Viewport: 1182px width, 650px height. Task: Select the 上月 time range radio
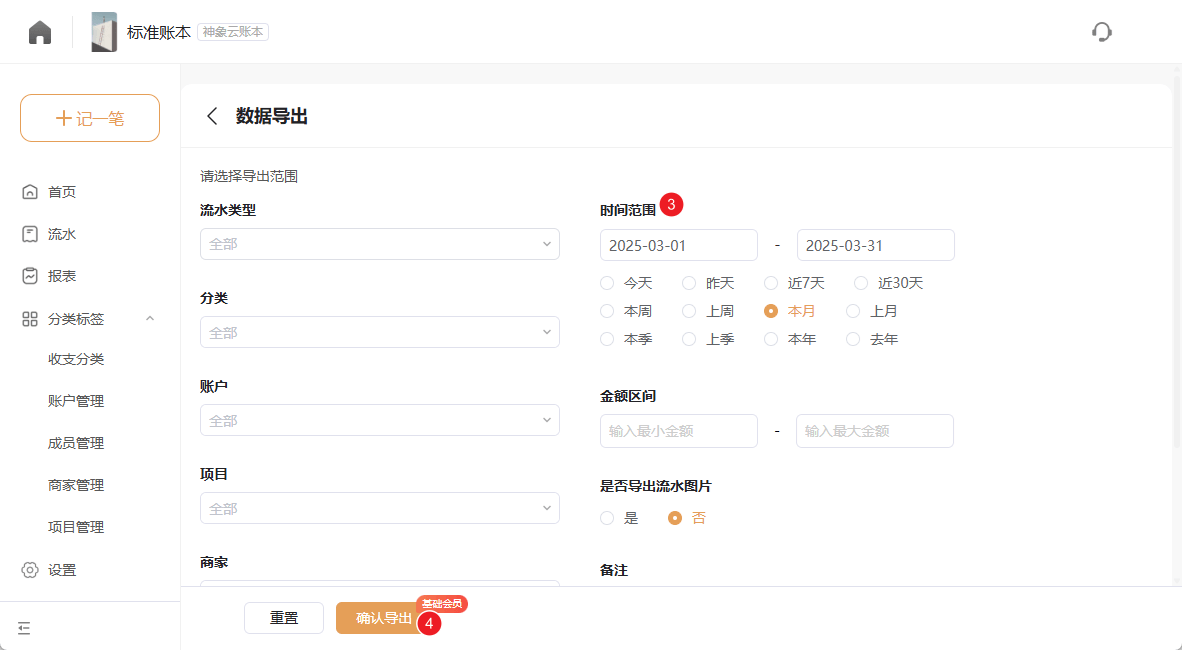(853, 311)
